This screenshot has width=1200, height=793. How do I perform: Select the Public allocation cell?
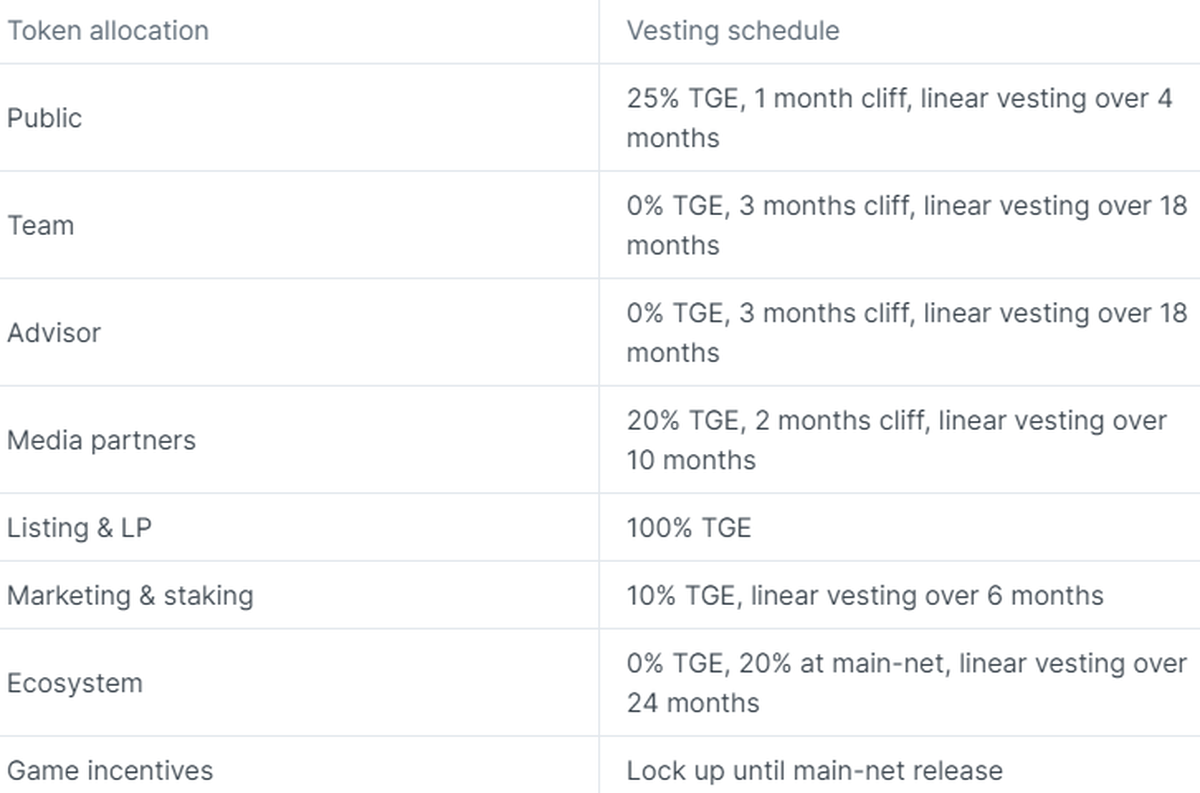[45, 118]
